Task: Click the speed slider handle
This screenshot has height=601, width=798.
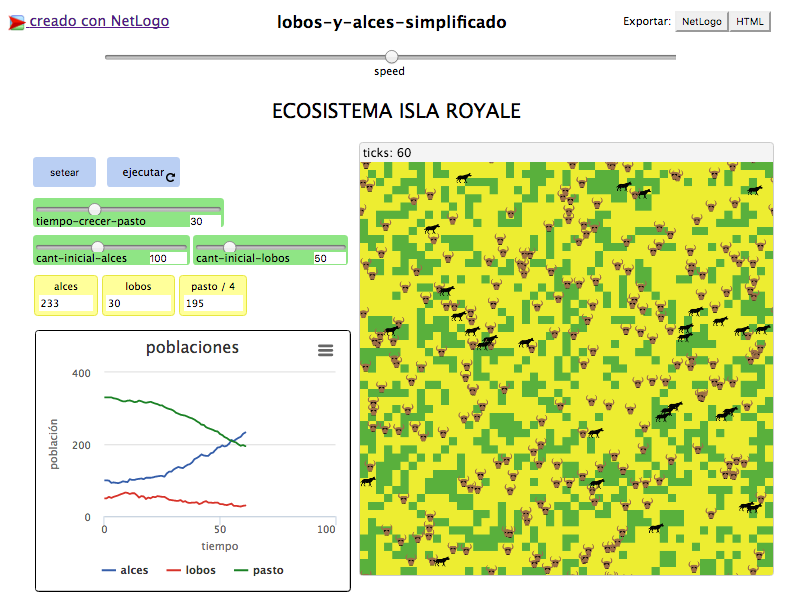Action: (391, 57)
